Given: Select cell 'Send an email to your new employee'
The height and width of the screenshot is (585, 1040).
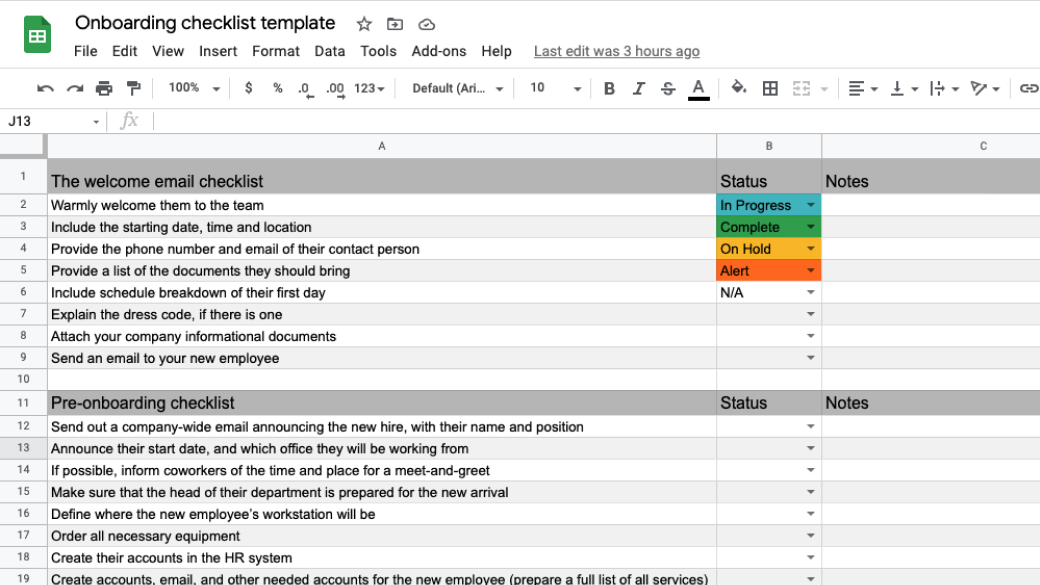Looking at the screenshot, I should pyautogui.click(x=382, y=358).
